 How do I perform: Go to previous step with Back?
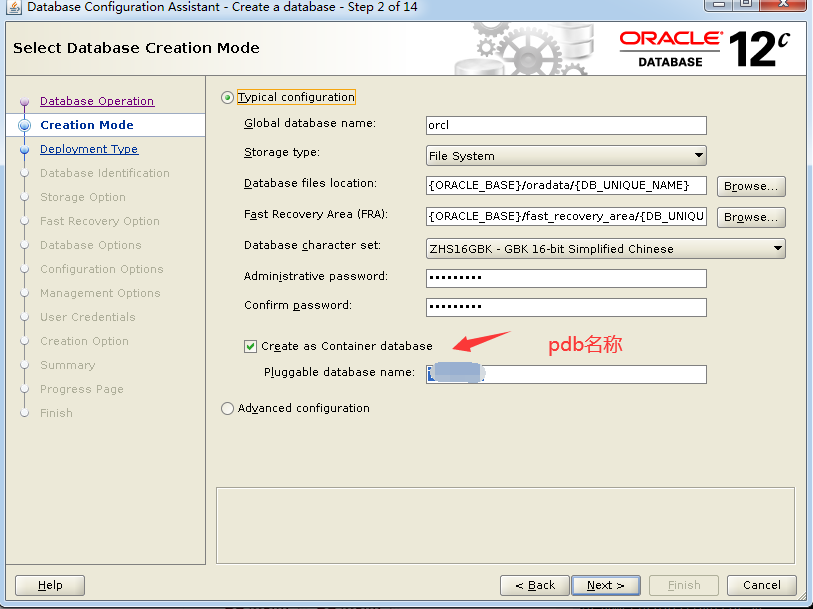coord(535,585)
